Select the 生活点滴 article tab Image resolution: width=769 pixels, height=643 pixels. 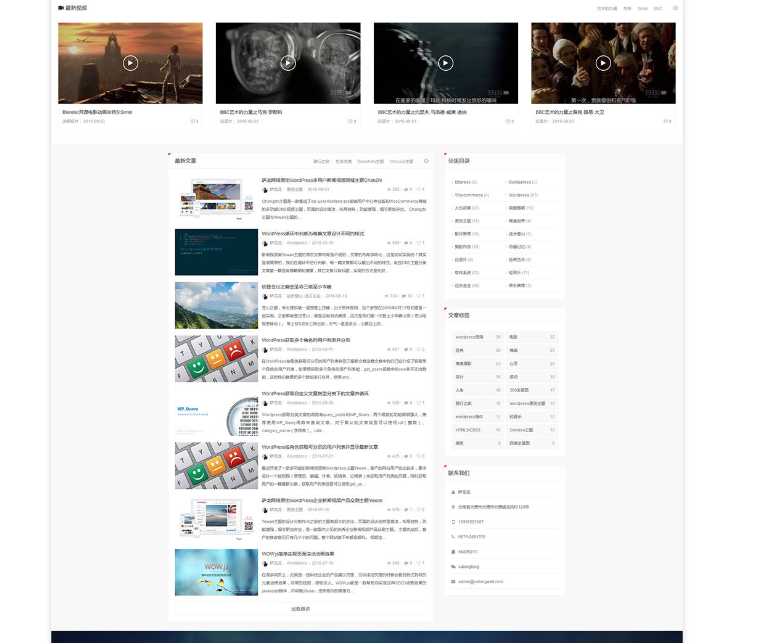[x=344, y=160]
